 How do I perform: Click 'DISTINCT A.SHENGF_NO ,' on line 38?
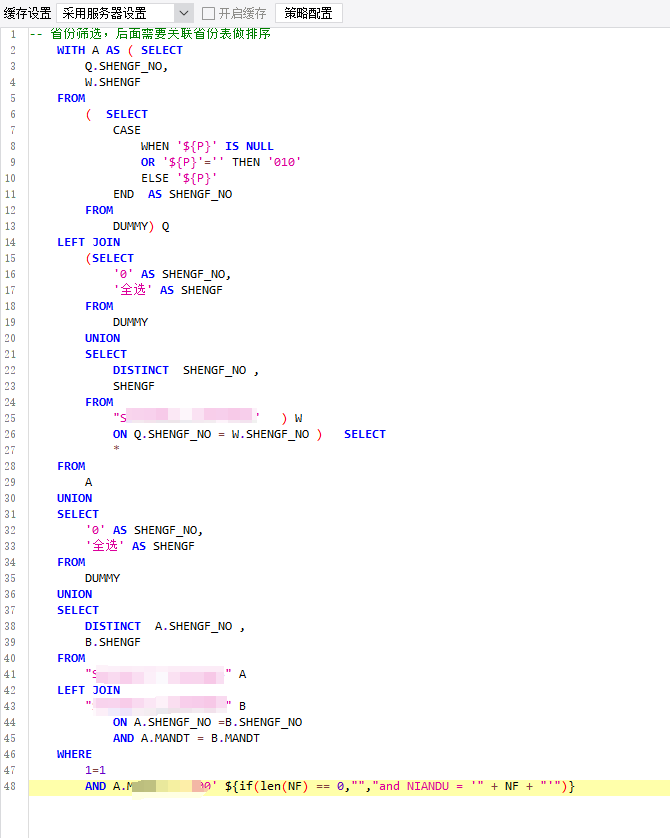[165, 626]
